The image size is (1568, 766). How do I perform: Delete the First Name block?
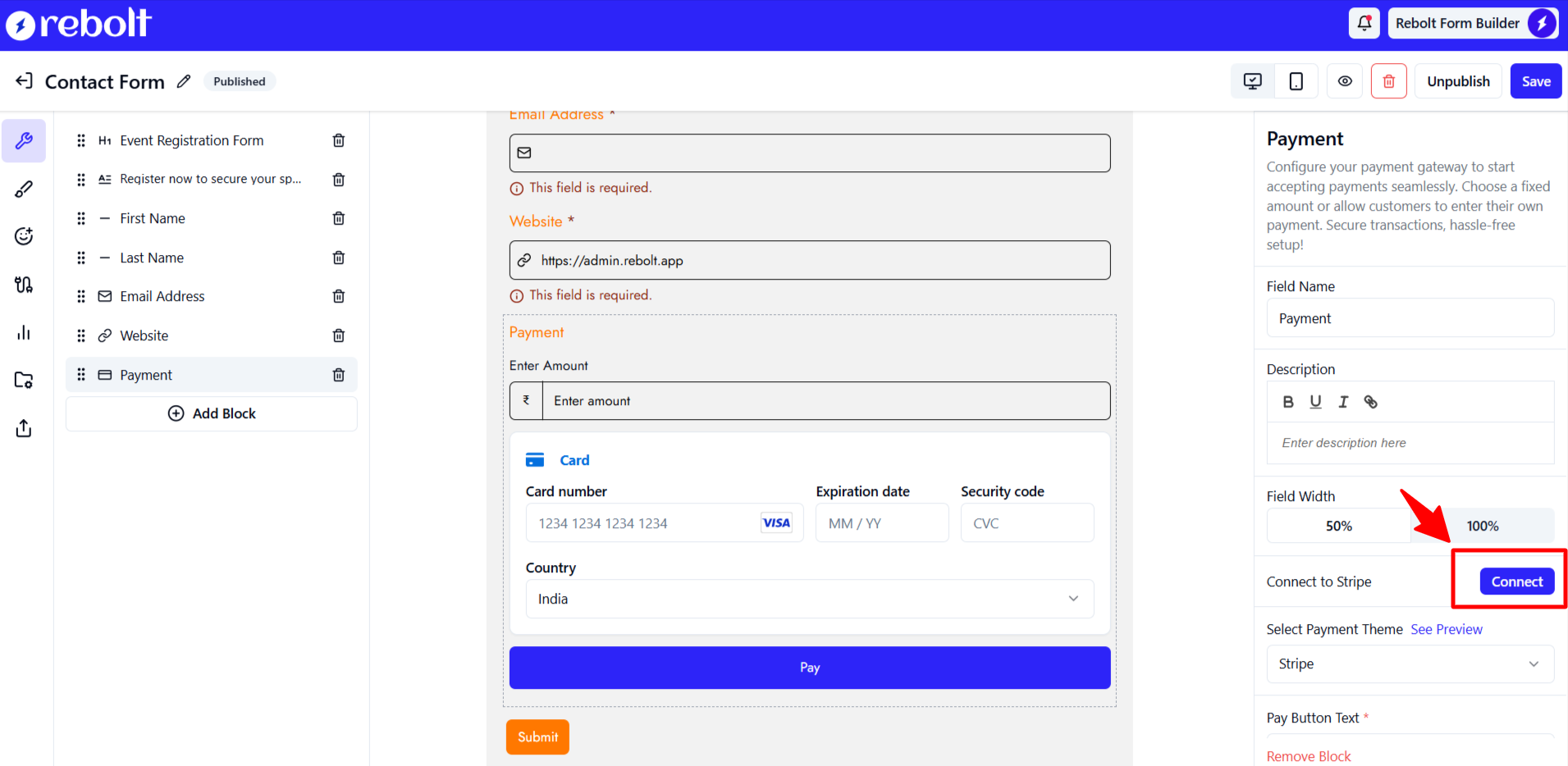click(x=338, y=218)
